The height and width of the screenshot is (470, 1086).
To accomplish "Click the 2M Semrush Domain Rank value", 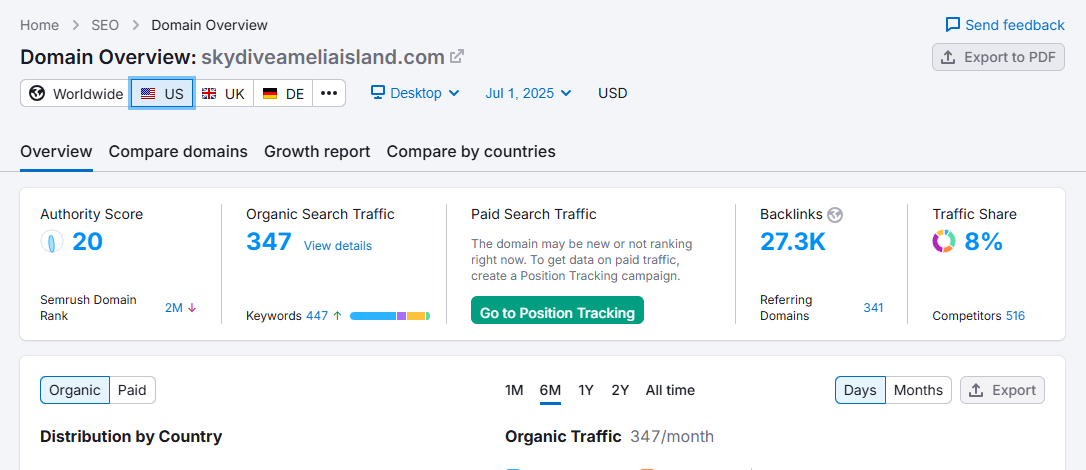I will pos(174,308).
